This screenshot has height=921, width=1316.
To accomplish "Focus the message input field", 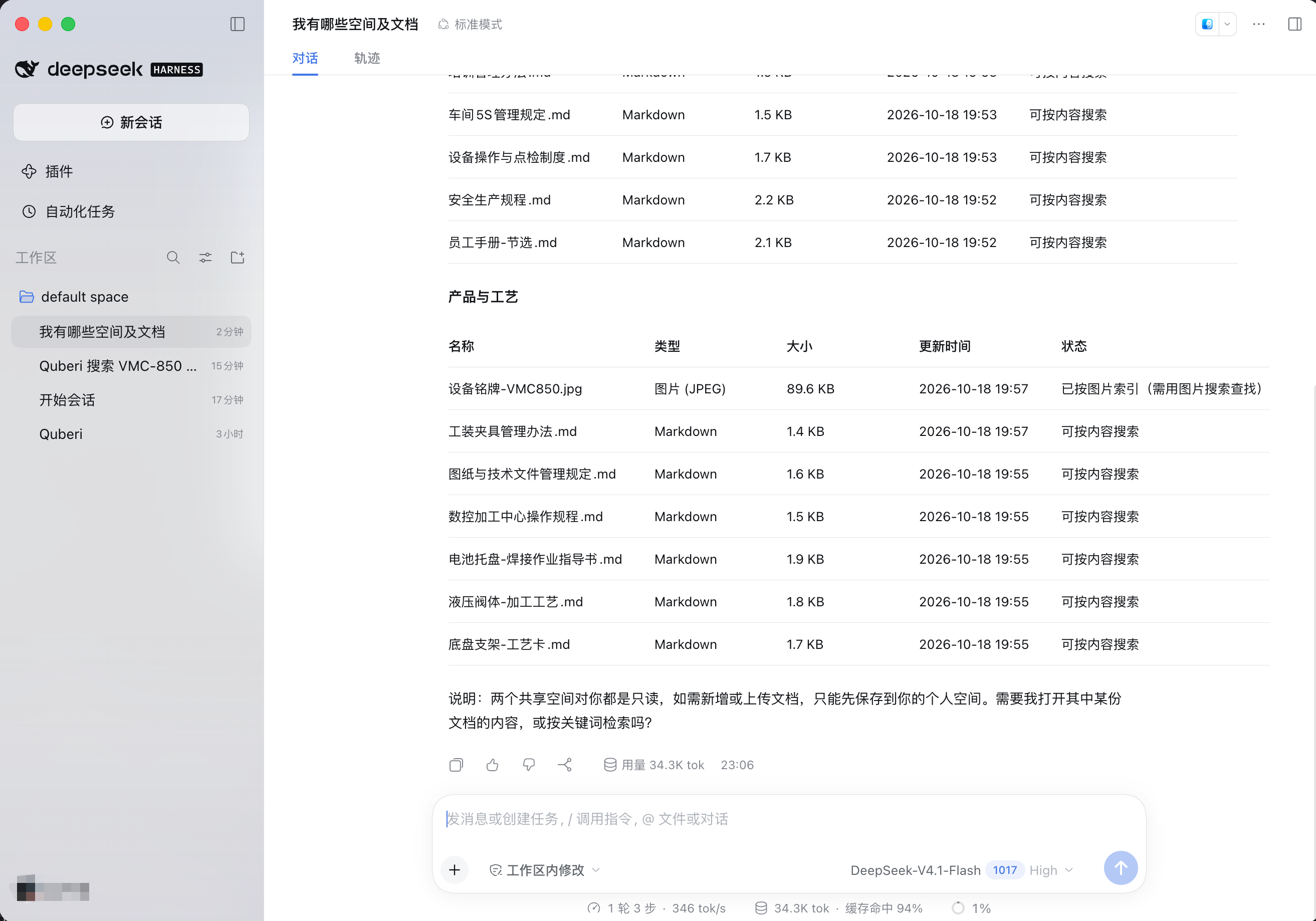I will pos(789,820).
